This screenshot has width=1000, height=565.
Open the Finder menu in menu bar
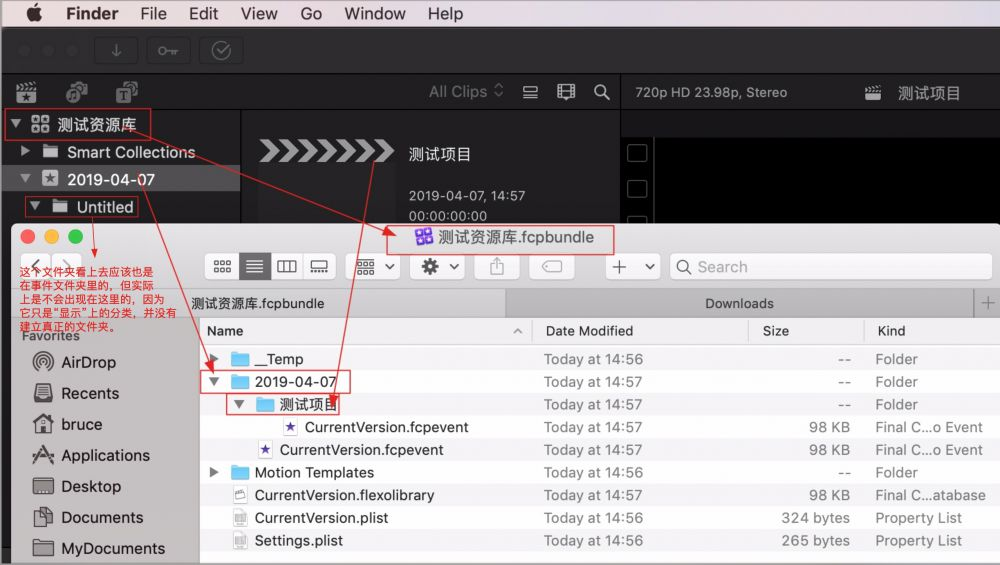[92, 13]
